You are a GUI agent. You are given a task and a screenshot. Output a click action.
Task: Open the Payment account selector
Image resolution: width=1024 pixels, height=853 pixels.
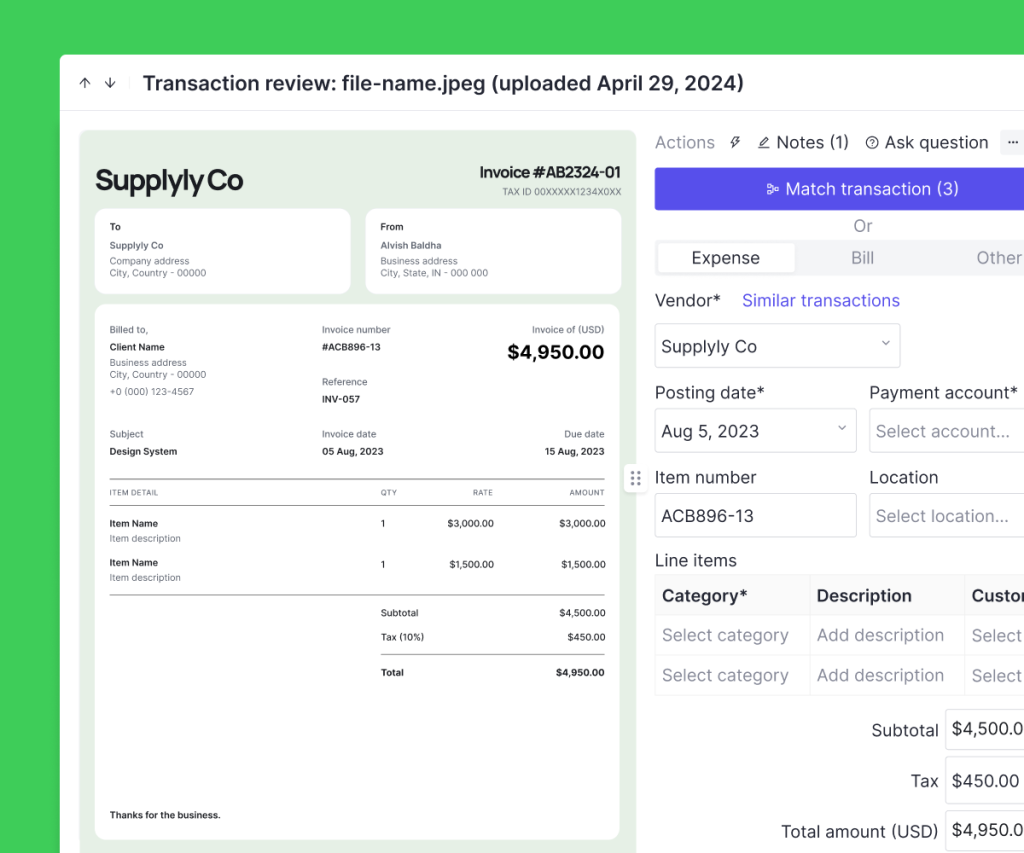[x=946, y=430]
